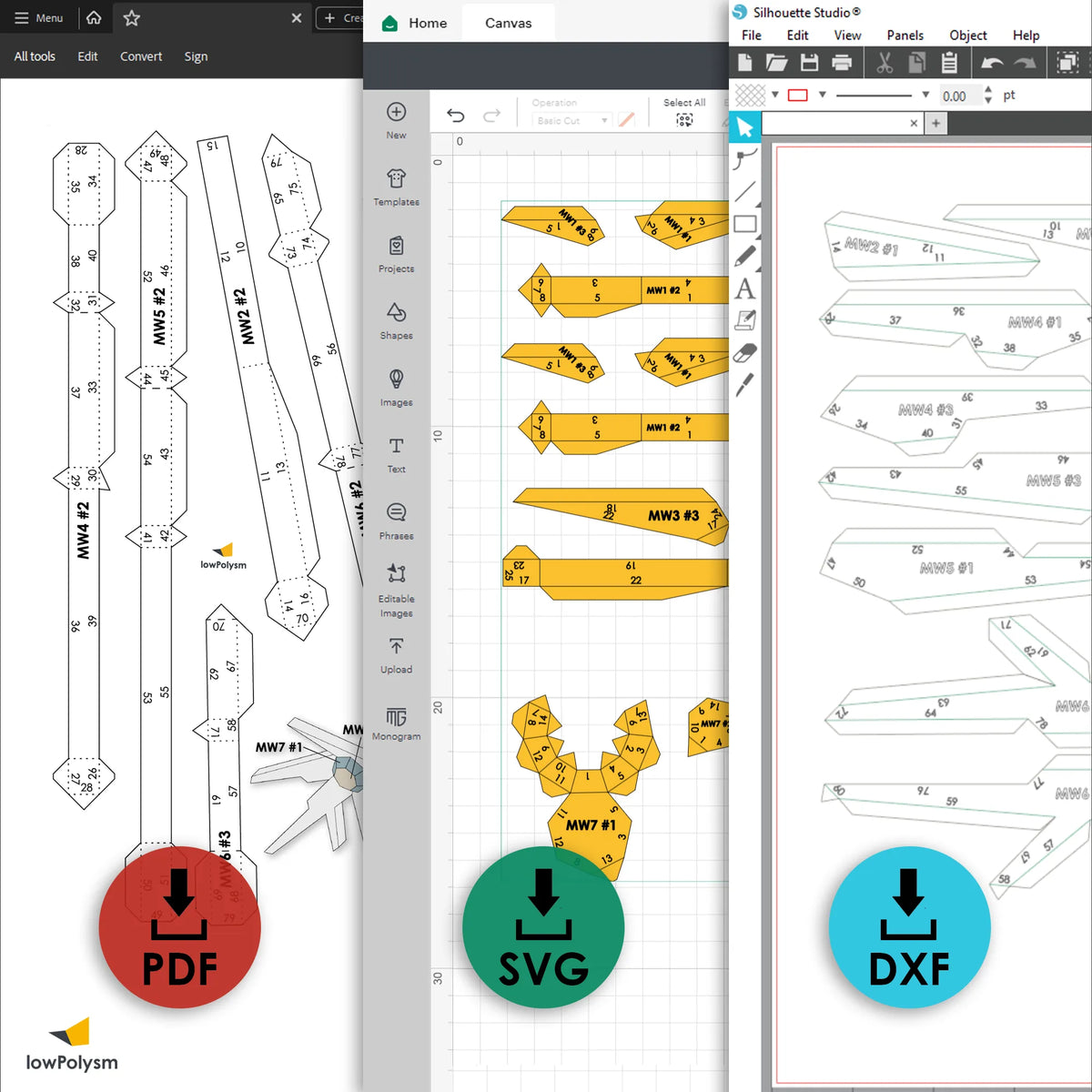
Task: Open the Shapes panel in Cricut
Action: pos(396,320)
